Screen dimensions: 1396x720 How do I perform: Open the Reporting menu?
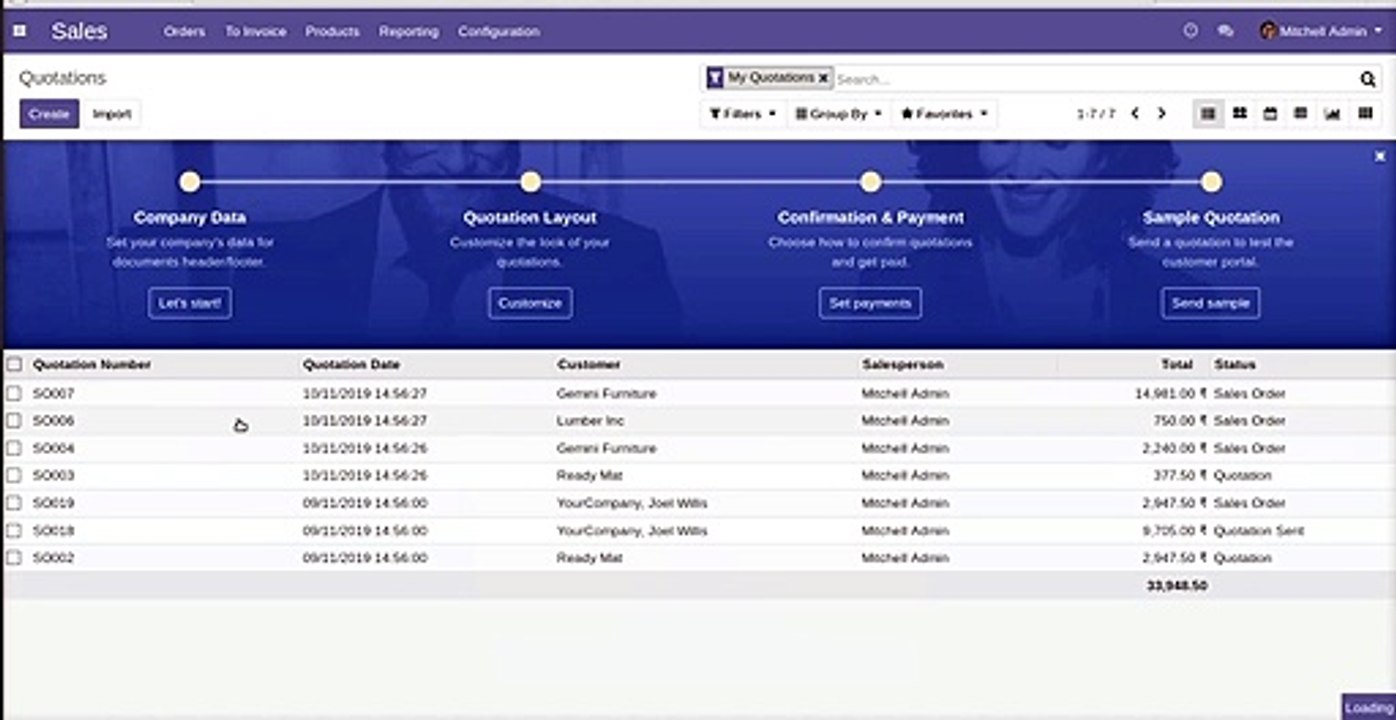point(408,31)
